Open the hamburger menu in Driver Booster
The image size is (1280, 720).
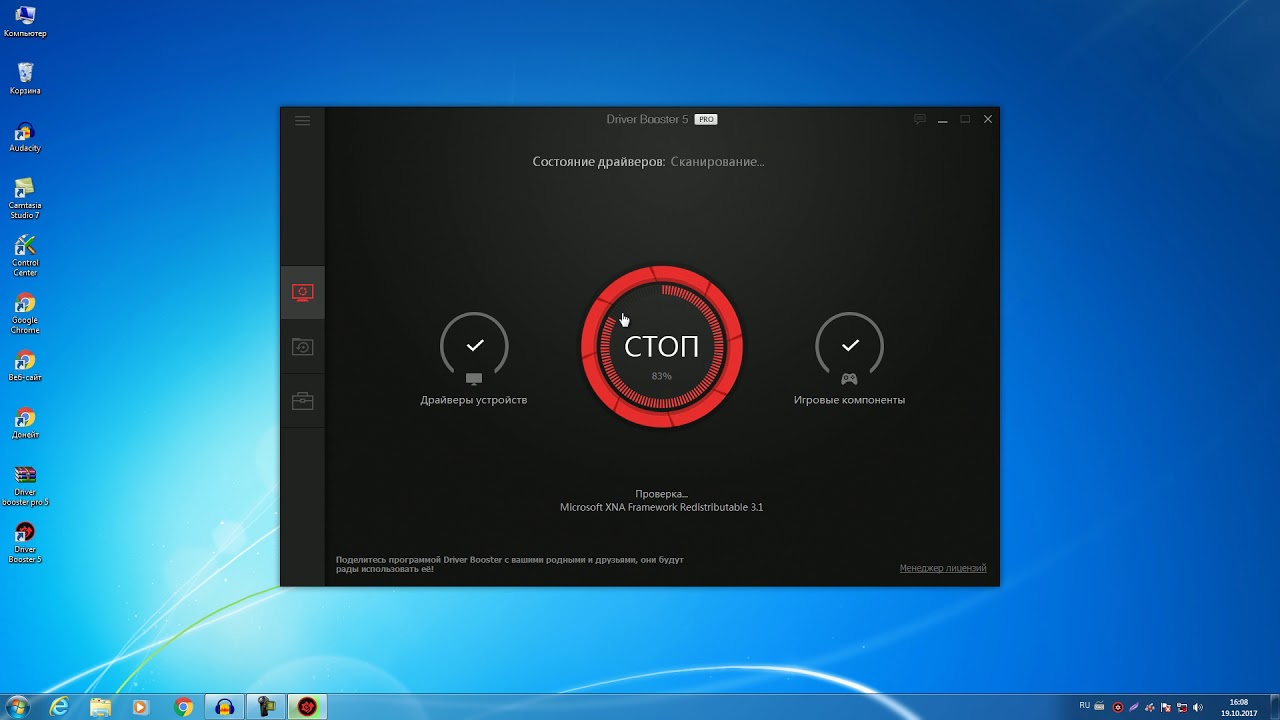point(302,121)
